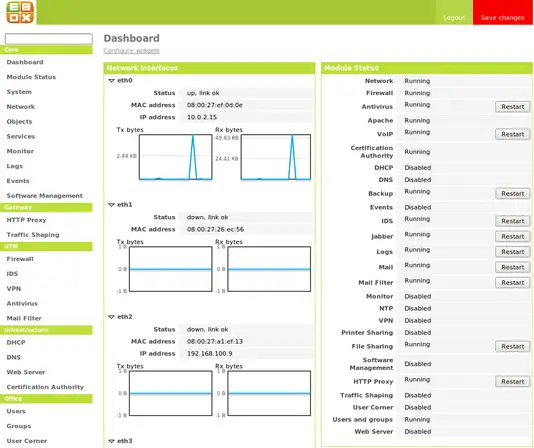Select Traffic Shaping in Gateway section
This screenshot has width=534, height=448.
[33, 235]
